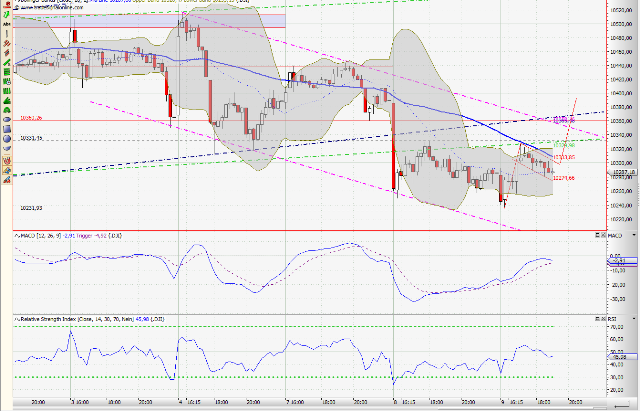Click the red 10271,66 label near channel

click(x=564, y=178)
